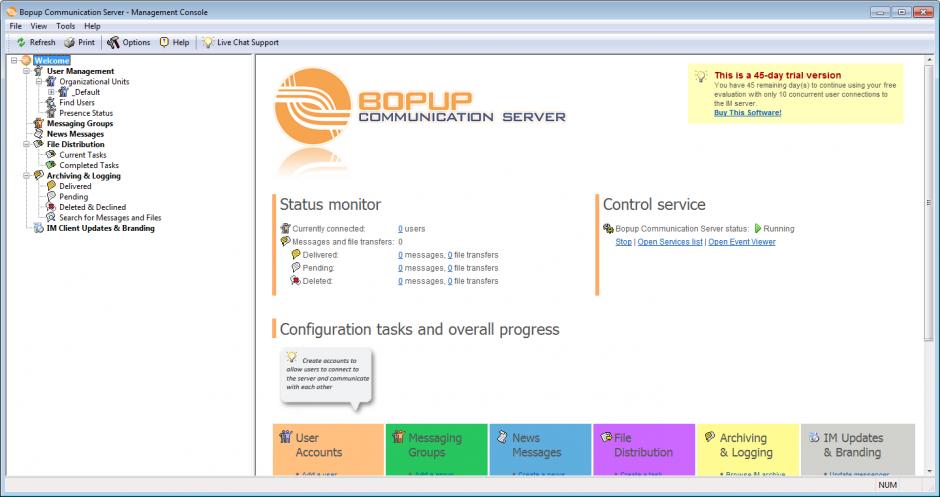Select the News Messages tree label
This screenshot has height=497, width=940.
pos(75,134)
